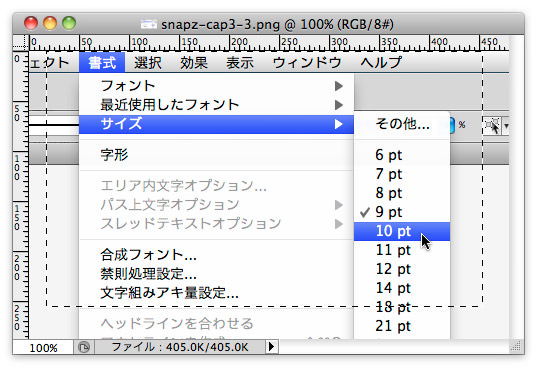
Task: Click the ruler origin corner box
Action: click(21, 43)
